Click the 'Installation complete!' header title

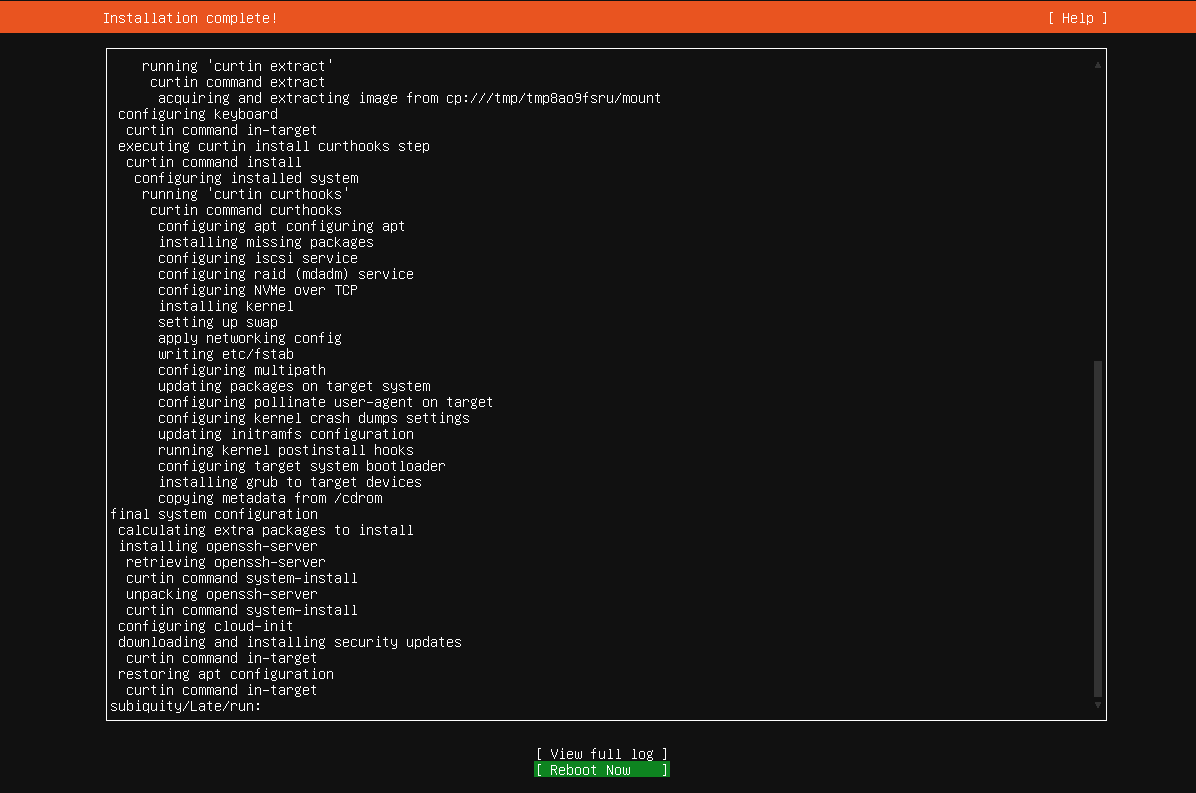pos(190,18)
